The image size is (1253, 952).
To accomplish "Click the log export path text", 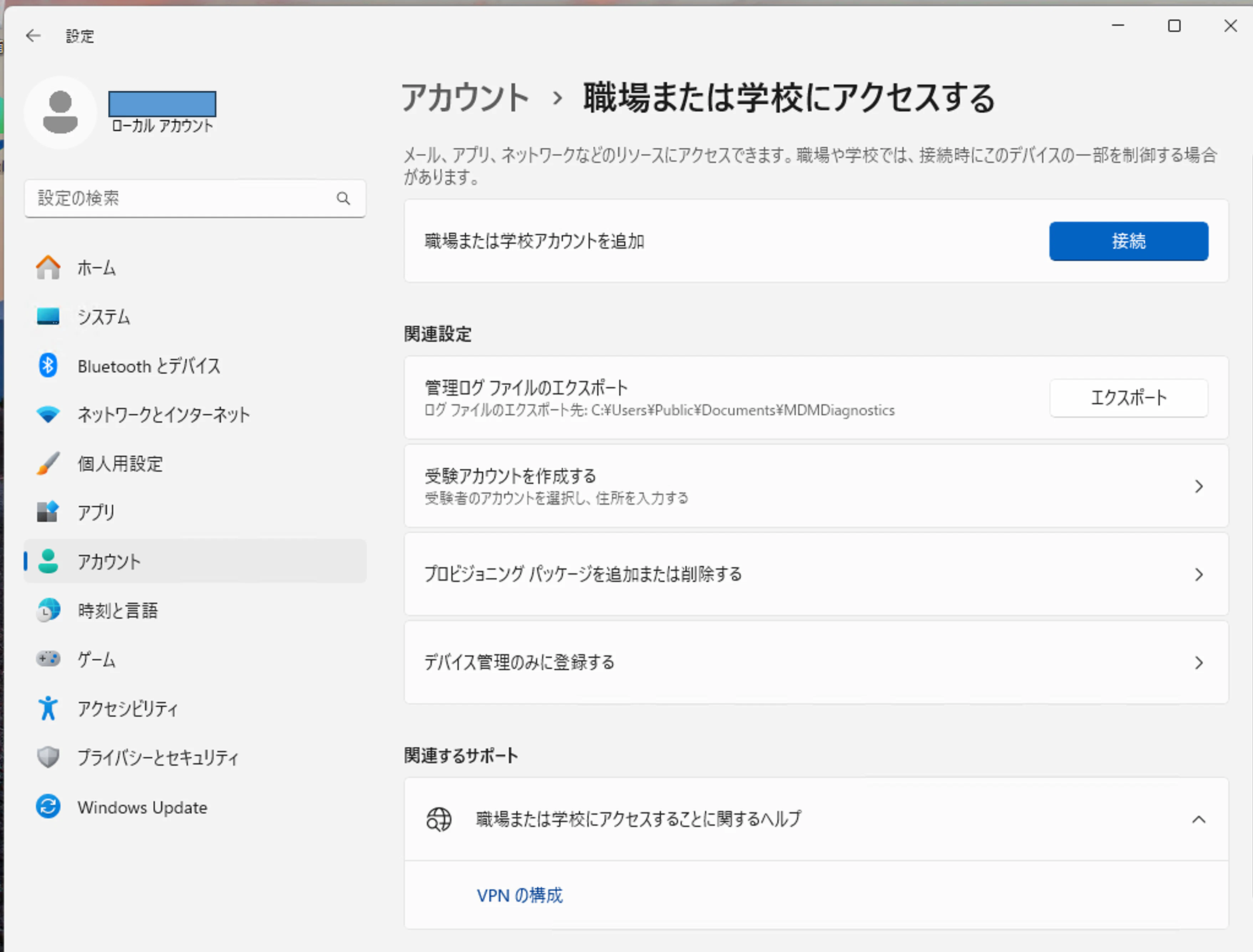I will [x=660, y=410].
